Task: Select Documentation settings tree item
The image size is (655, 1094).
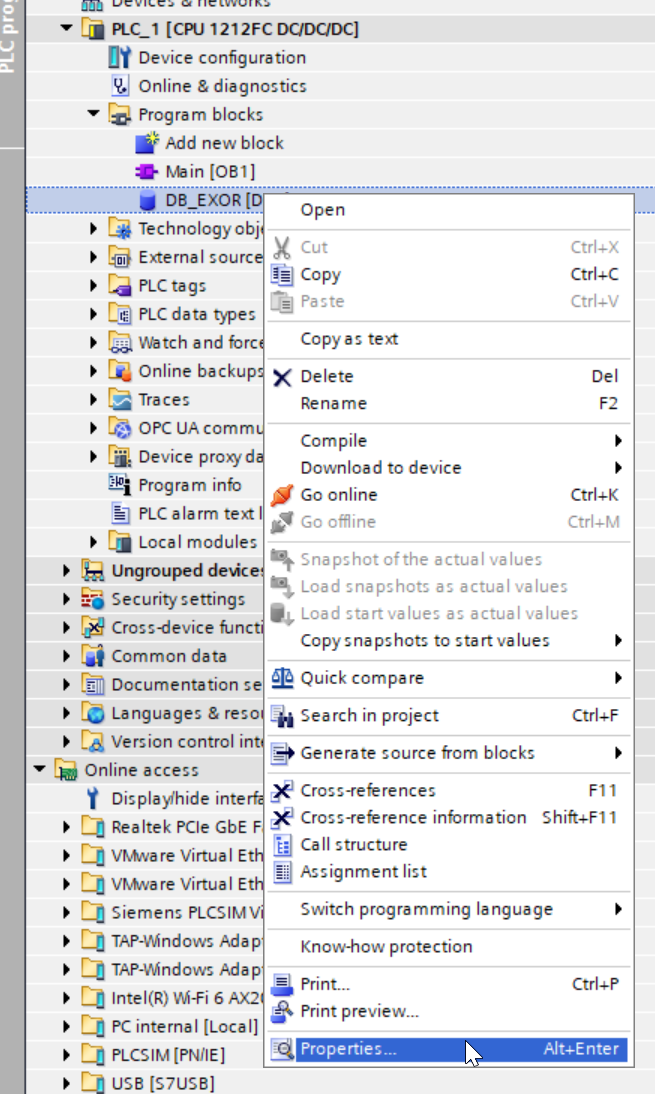Action: tap(186, 684)
